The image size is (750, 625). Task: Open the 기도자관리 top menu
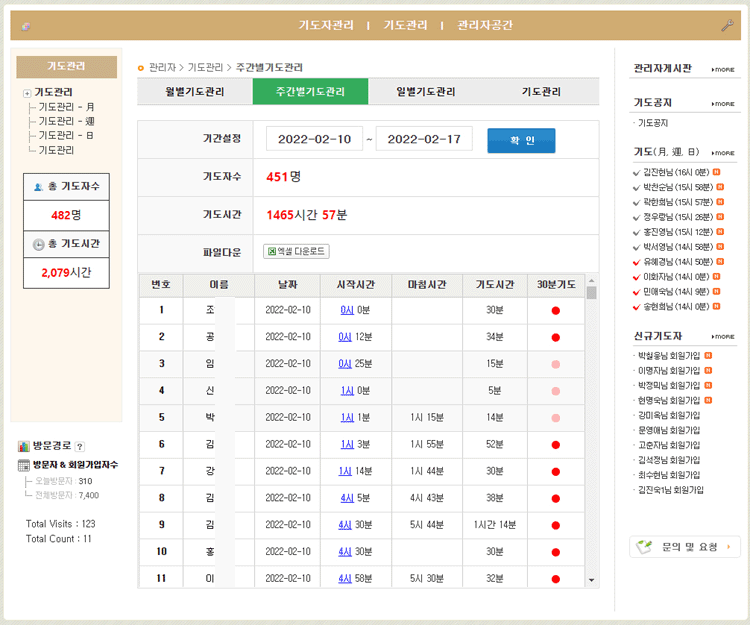(326, 25)
